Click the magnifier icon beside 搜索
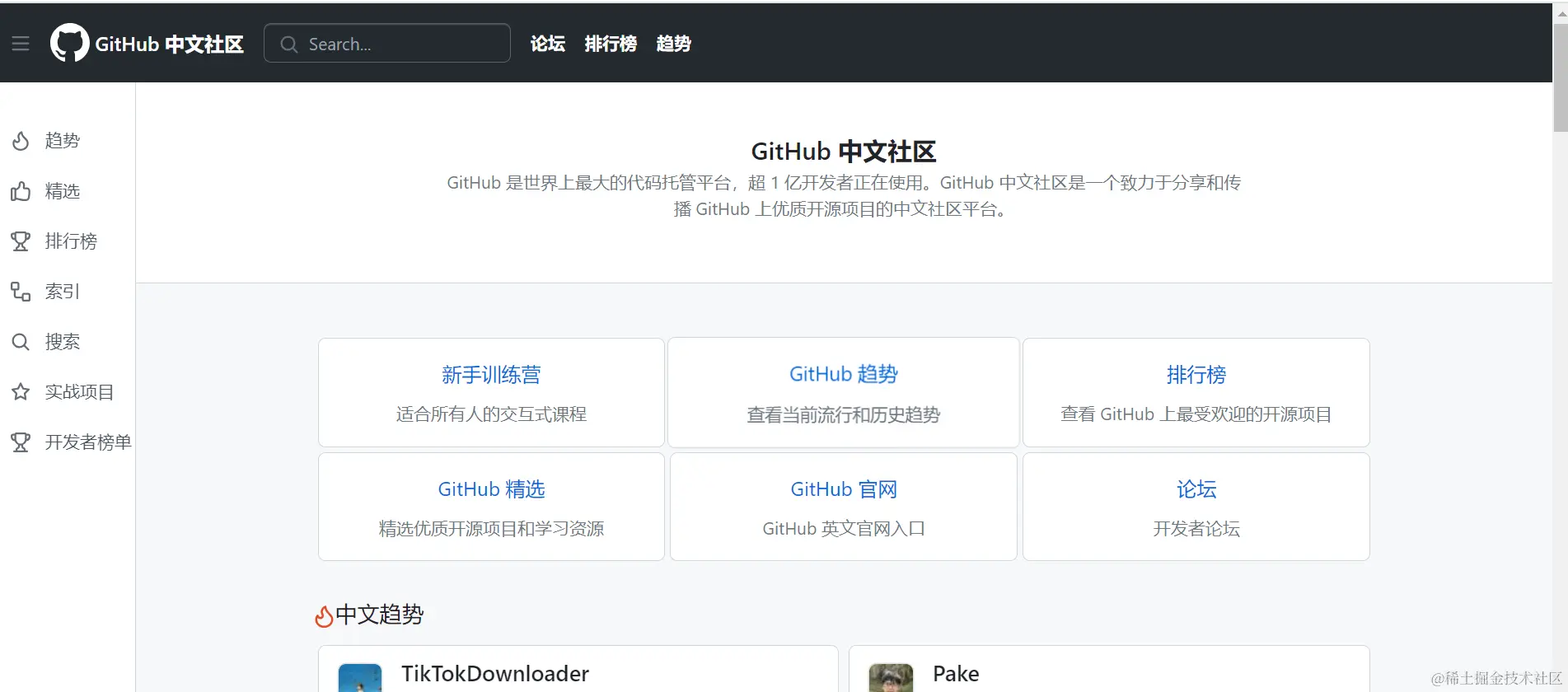Viewport: 1568px width, 692px height. (21, 342)
